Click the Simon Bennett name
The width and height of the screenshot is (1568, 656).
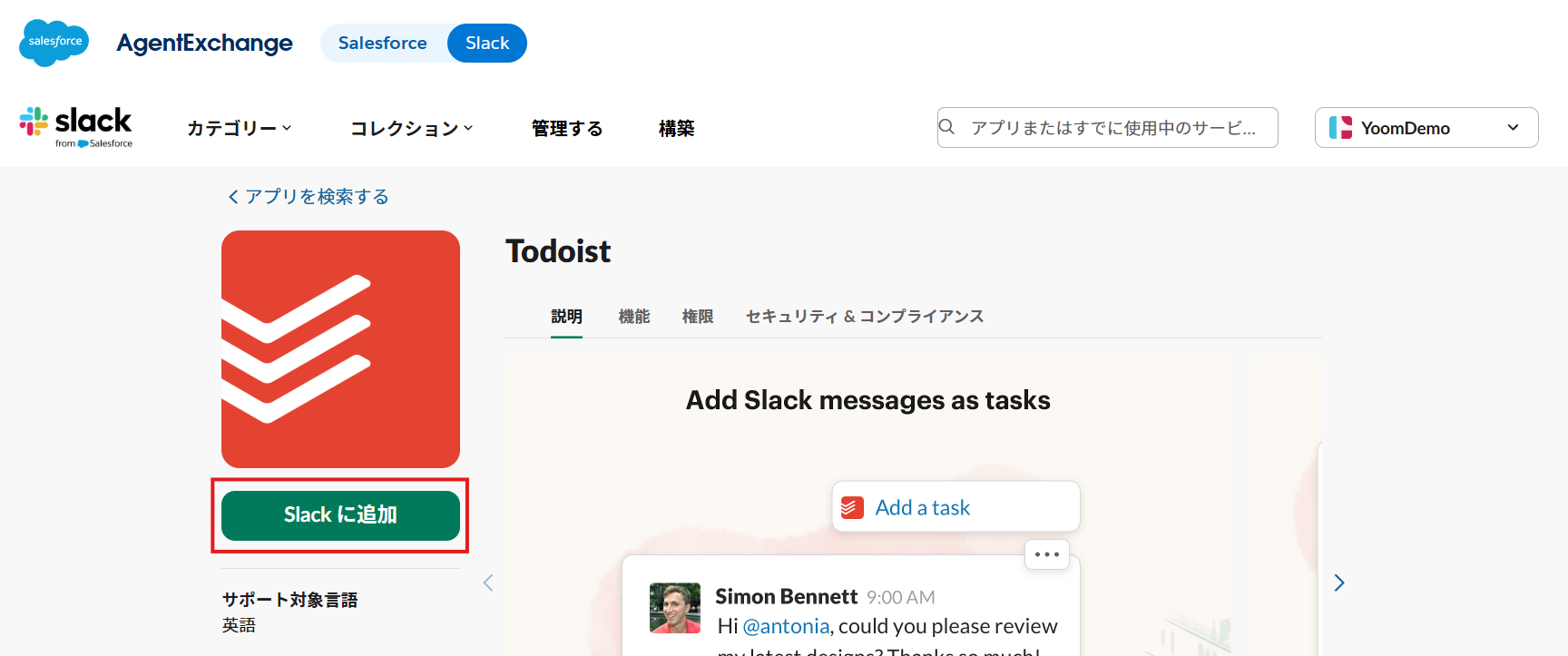click(x=786, y=596)
